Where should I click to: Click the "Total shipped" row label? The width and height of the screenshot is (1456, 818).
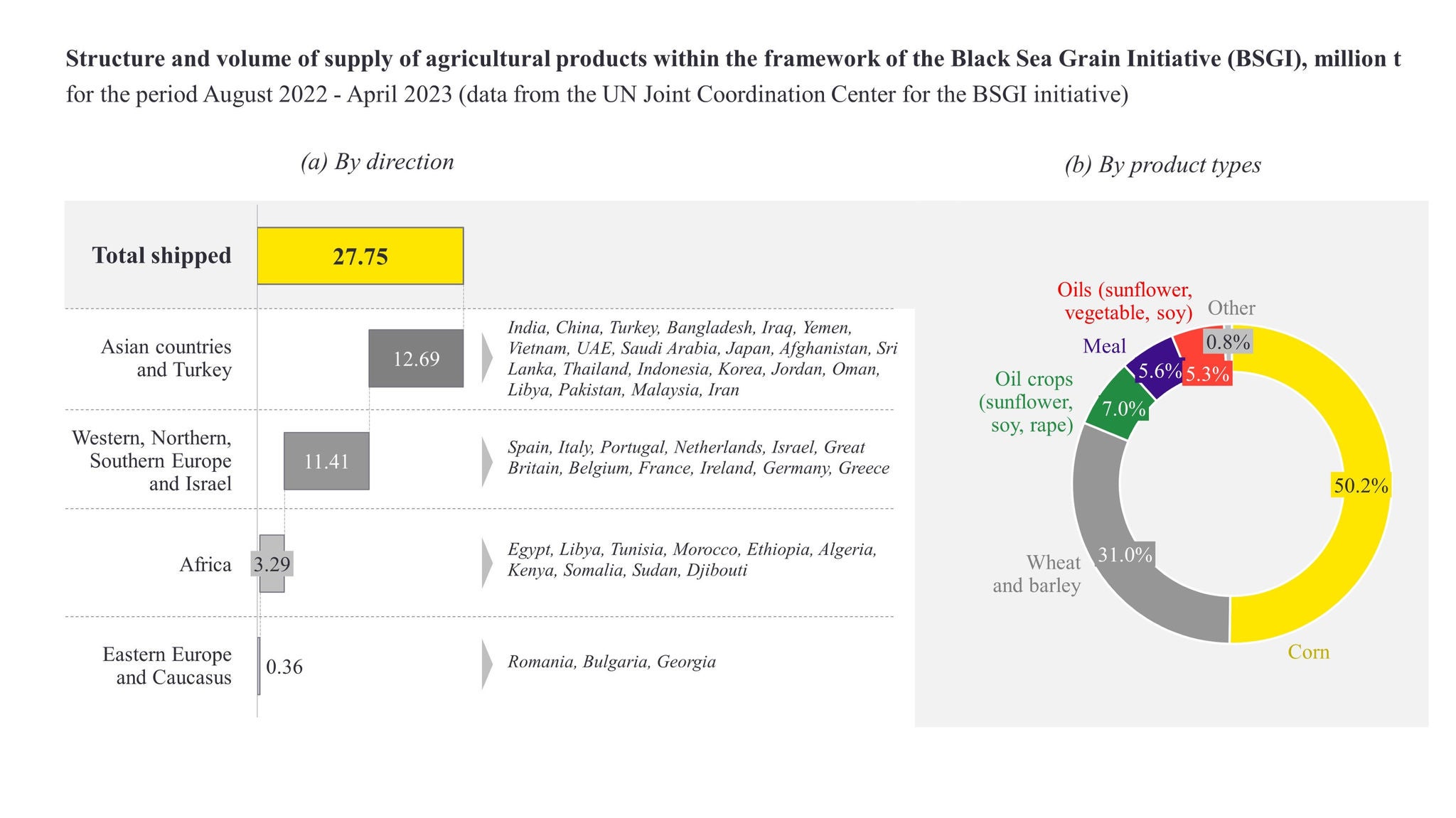click(x=161, y=256)
